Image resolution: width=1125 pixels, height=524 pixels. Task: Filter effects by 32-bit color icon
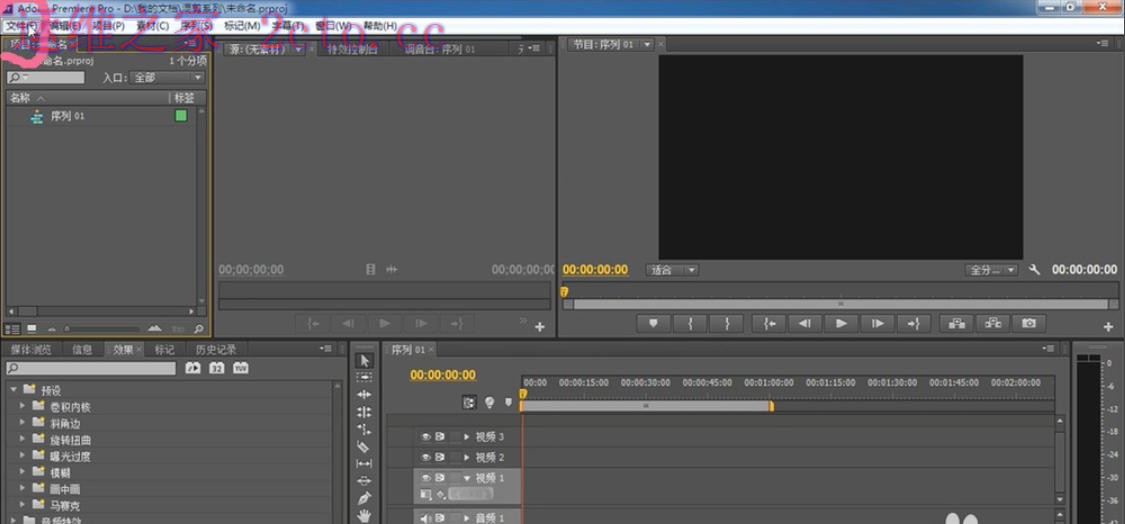[217, 368]
